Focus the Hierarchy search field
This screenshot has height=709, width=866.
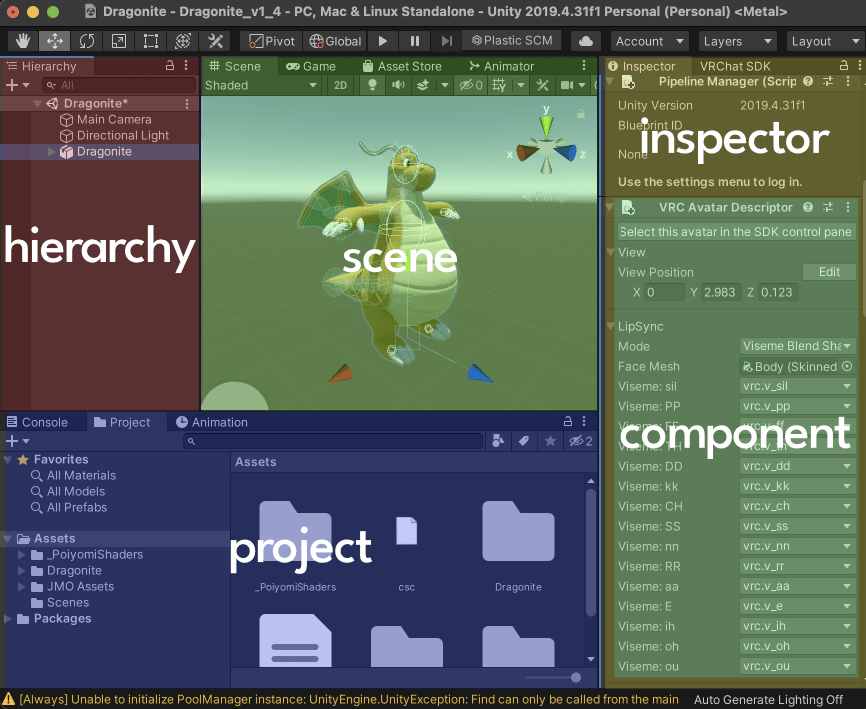point(119,85)
